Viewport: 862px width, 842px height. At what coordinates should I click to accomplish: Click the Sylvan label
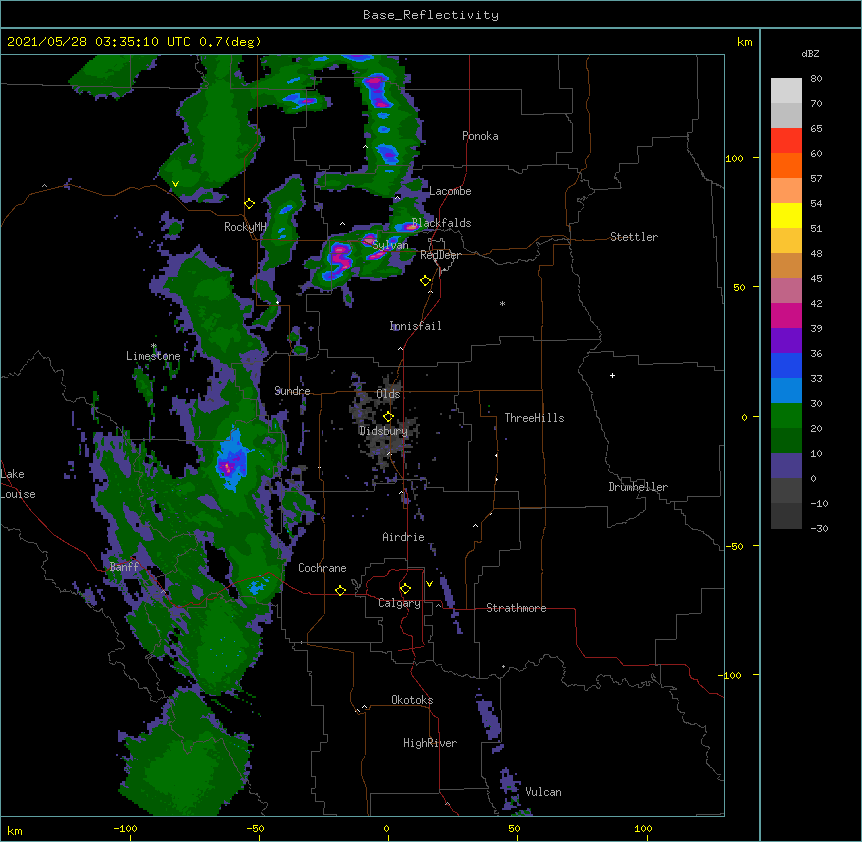390,245
